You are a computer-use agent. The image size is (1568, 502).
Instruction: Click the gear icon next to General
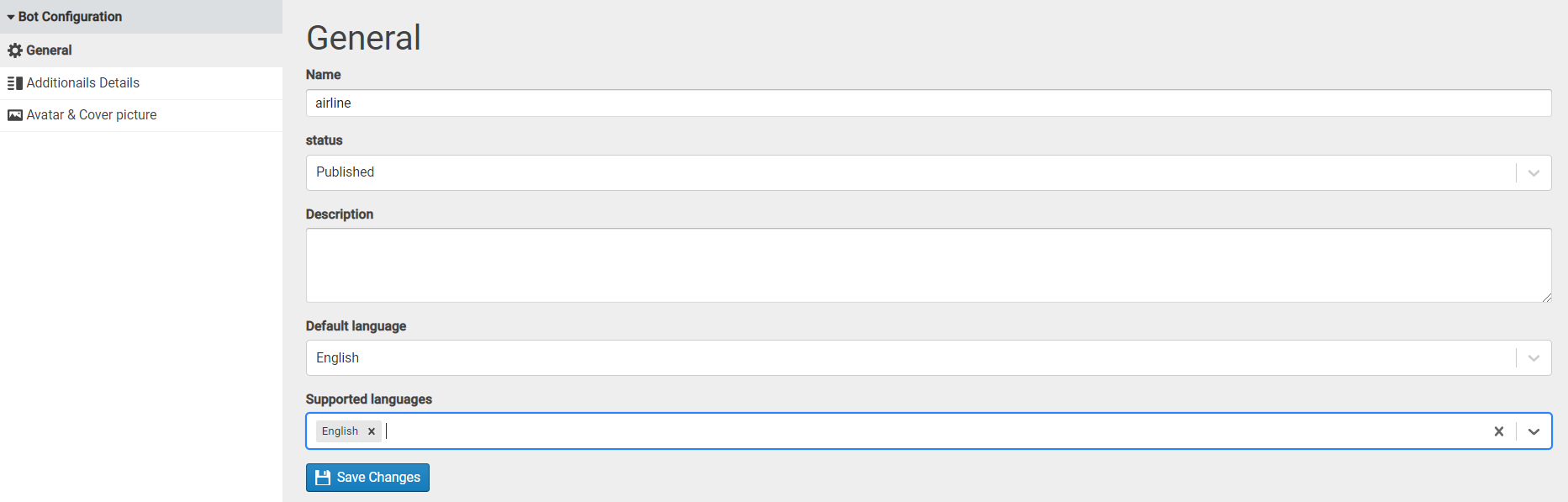click(x=14, y=50)
